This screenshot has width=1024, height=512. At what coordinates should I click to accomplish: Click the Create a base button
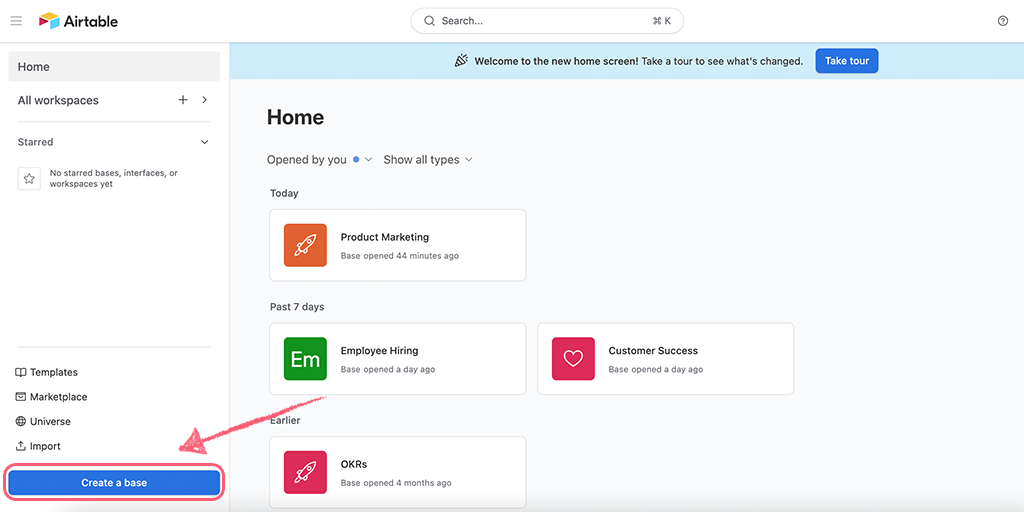[114, 483]
